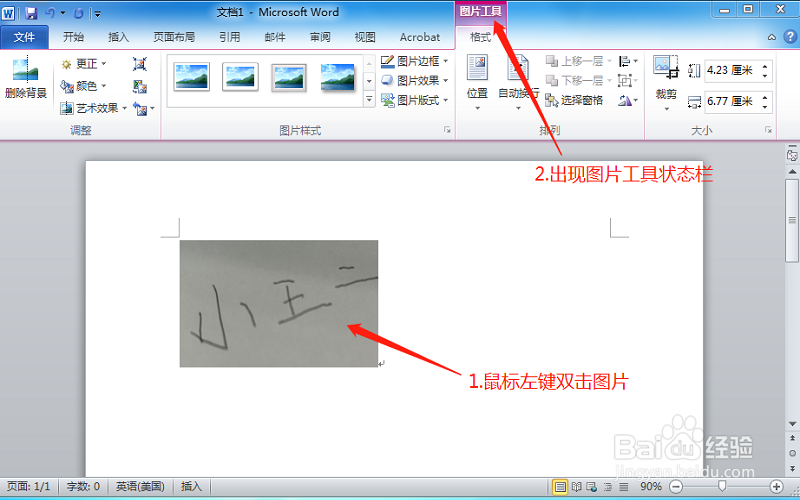
Task: Select Outline view icon
Action: (608, 487)
